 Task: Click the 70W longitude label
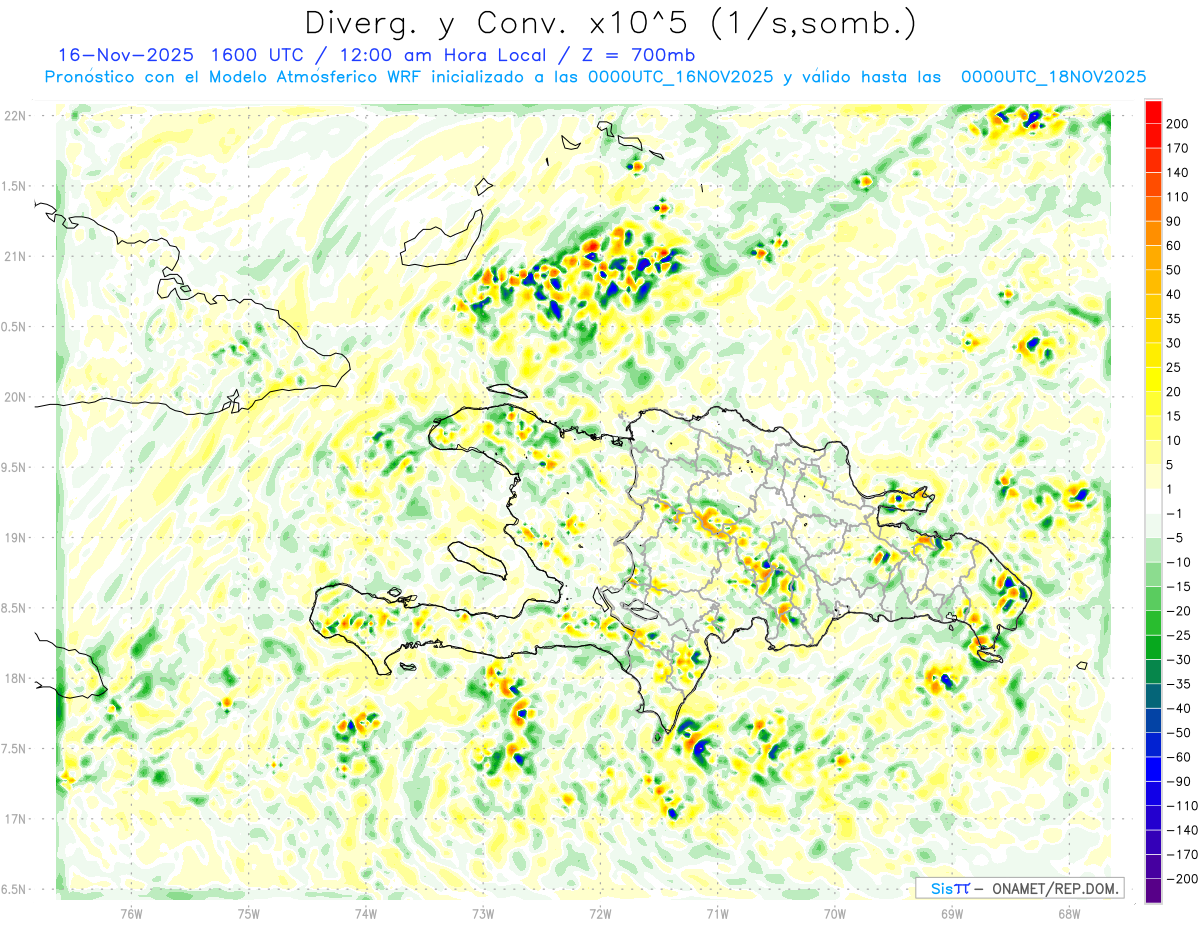[x=834, y=914]
